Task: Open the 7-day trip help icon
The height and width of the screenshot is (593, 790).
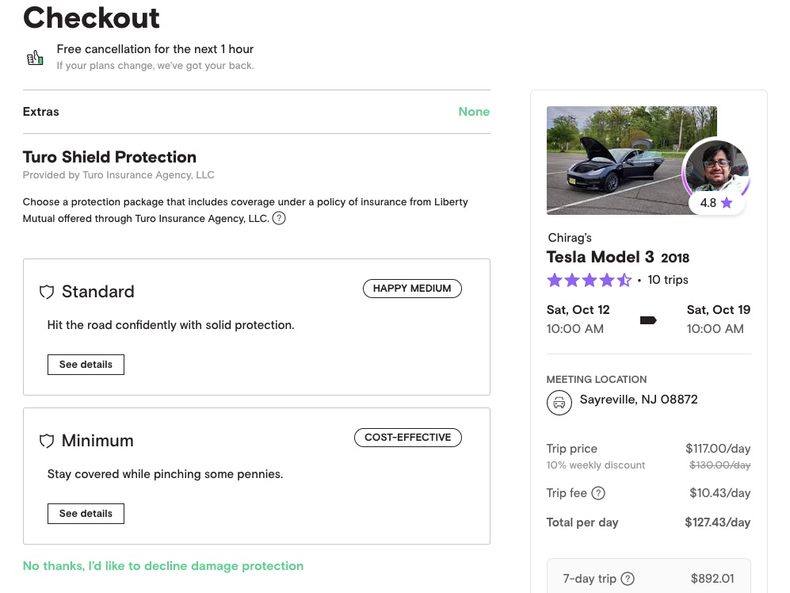Action: pos(628,578)
